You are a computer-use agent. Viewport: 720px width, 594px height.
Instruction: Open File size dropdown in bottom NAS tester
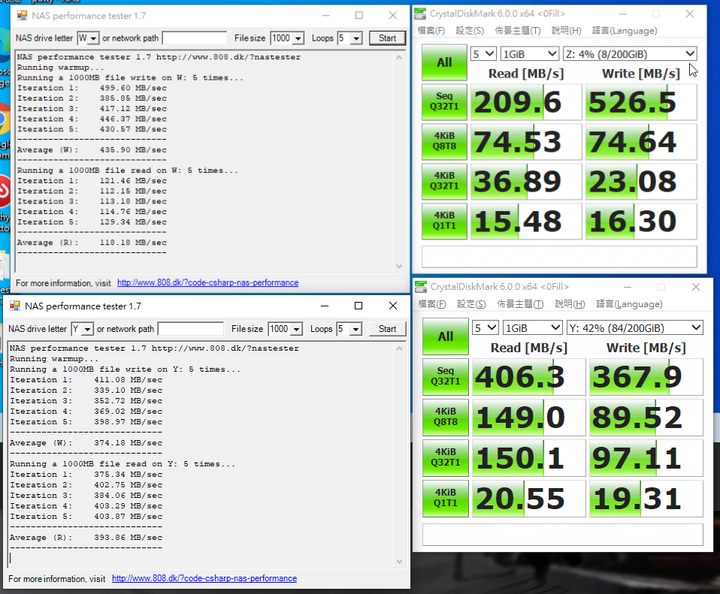(x=297, y=329)
